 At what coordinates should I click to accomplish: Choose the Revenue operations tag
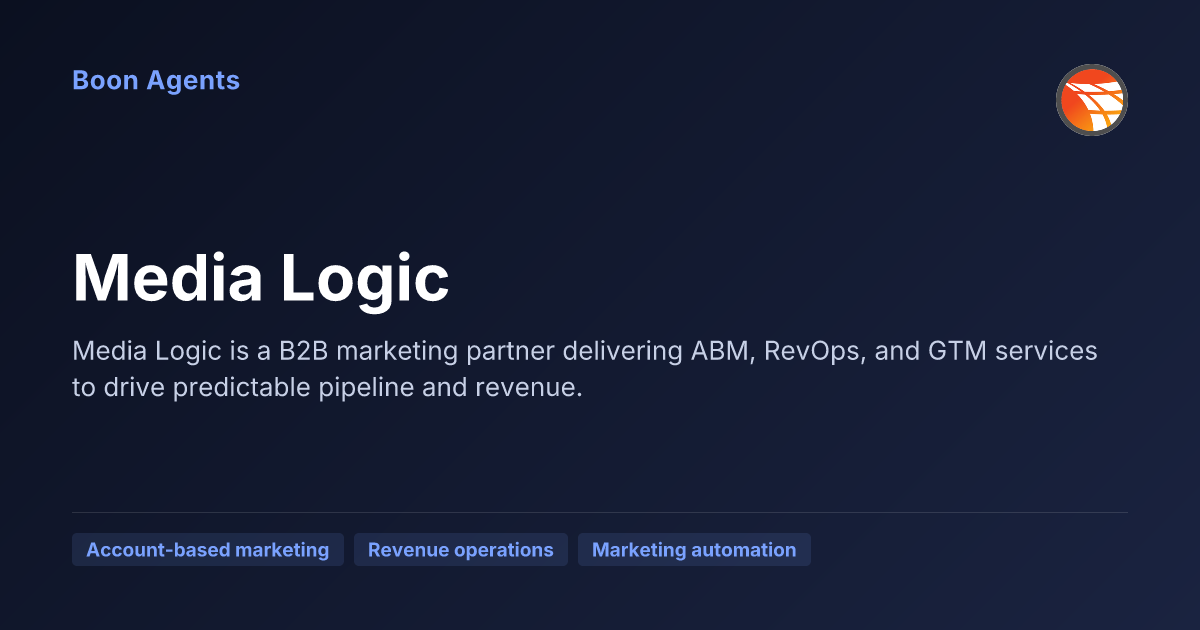461,550
